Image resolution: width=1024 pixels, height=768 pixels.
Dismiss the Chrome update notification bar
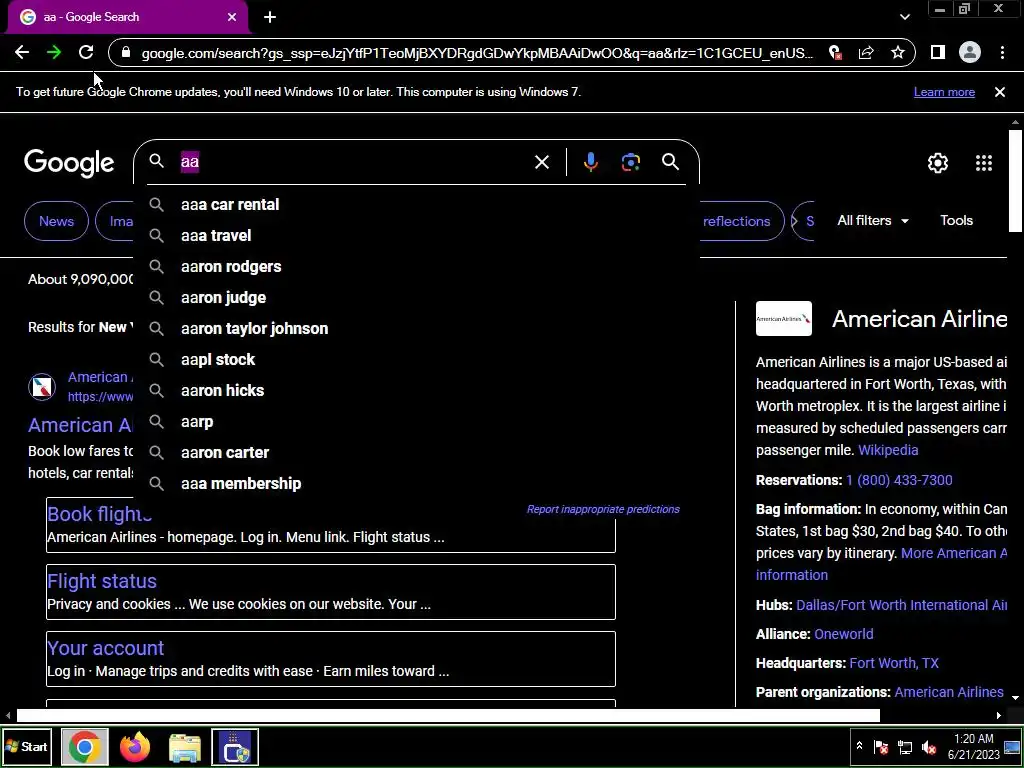point(999,92)
